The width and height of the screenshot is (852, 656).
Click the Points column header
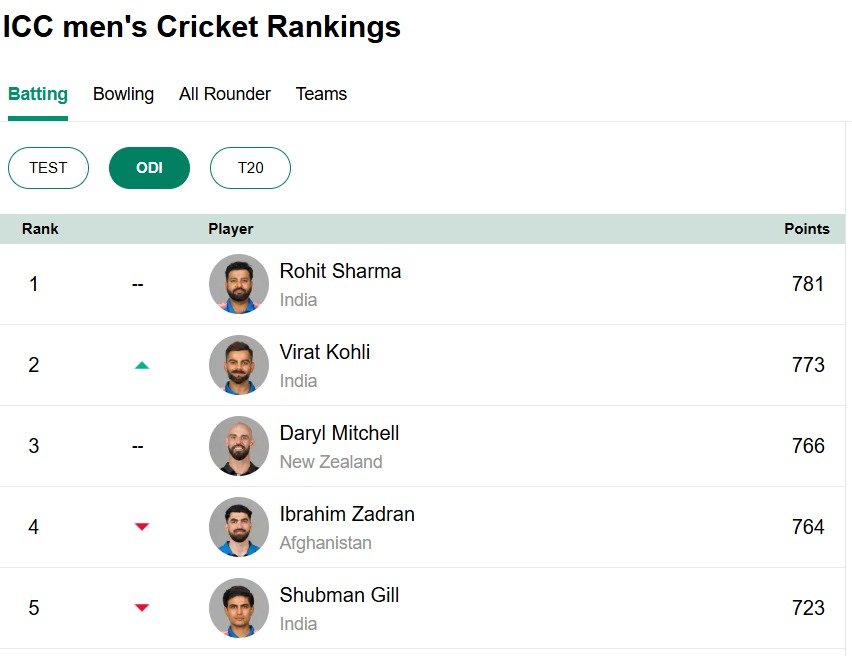point(807,228)
